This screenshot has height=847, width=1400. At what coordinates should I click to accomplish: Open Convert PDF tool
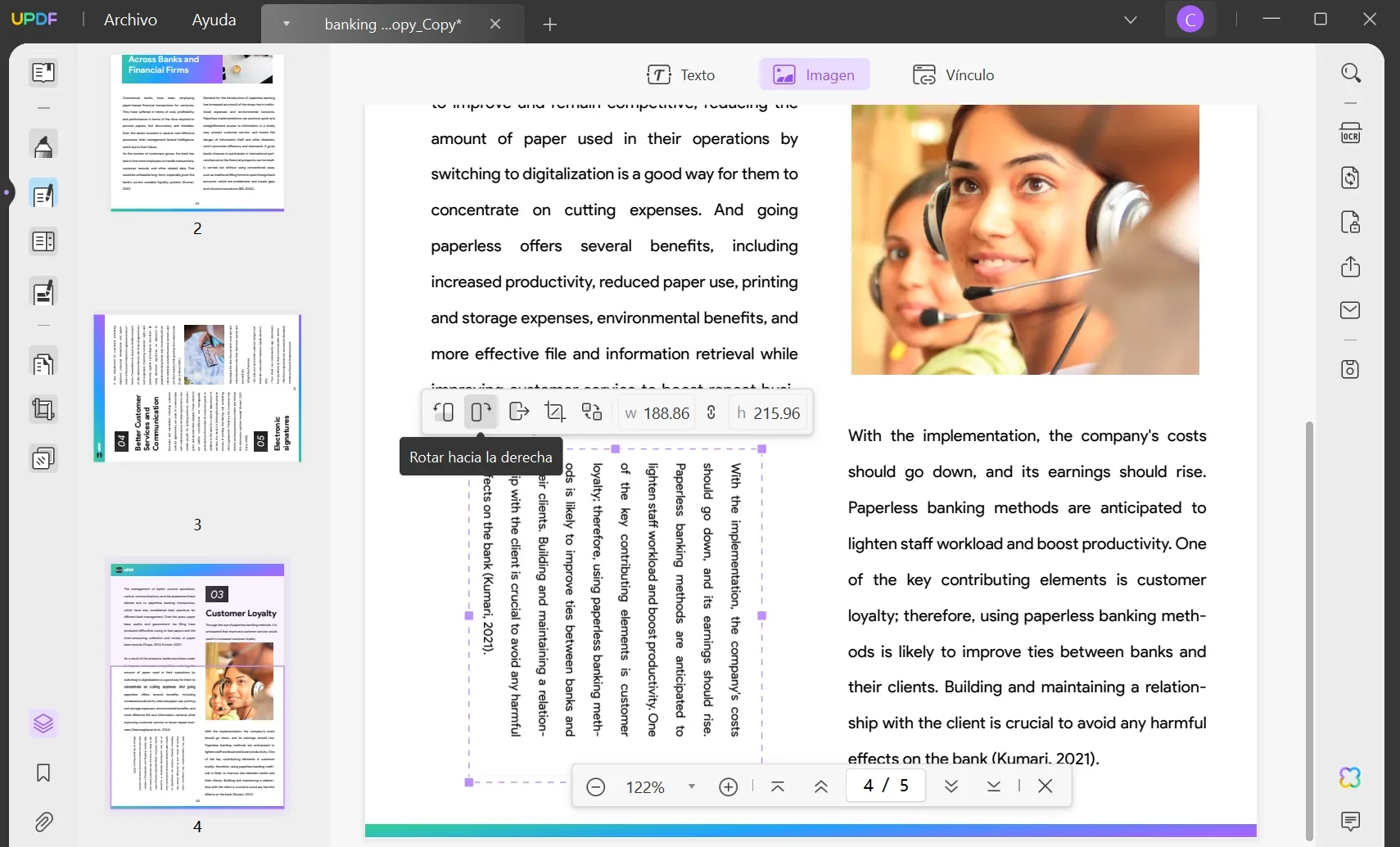(1351, 178)
